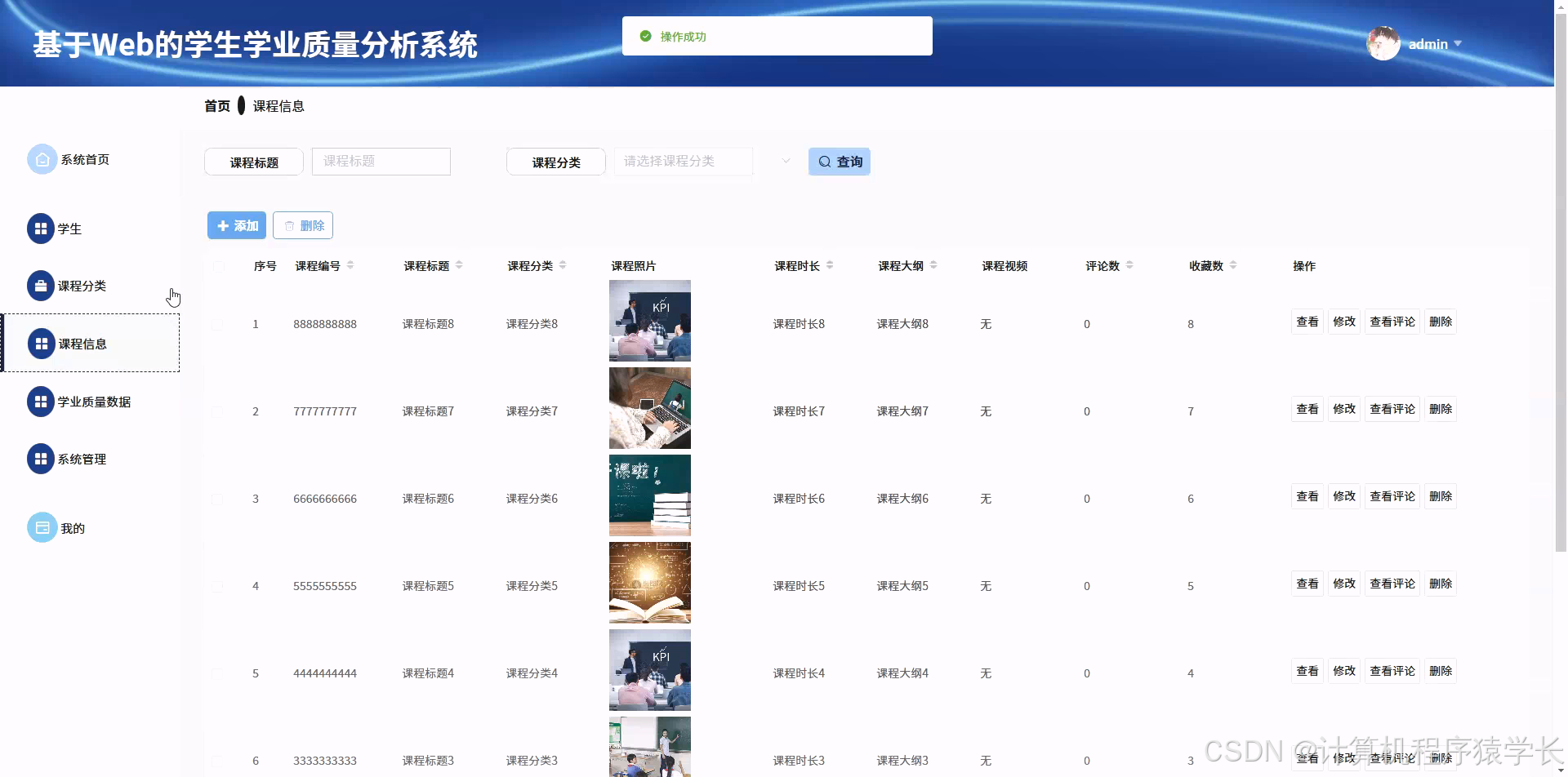Image resolution: width=1568 pixels, height=777 pixels.
Task: Click the 课程信息 sidebar icon
Action: tap(42, 343)
